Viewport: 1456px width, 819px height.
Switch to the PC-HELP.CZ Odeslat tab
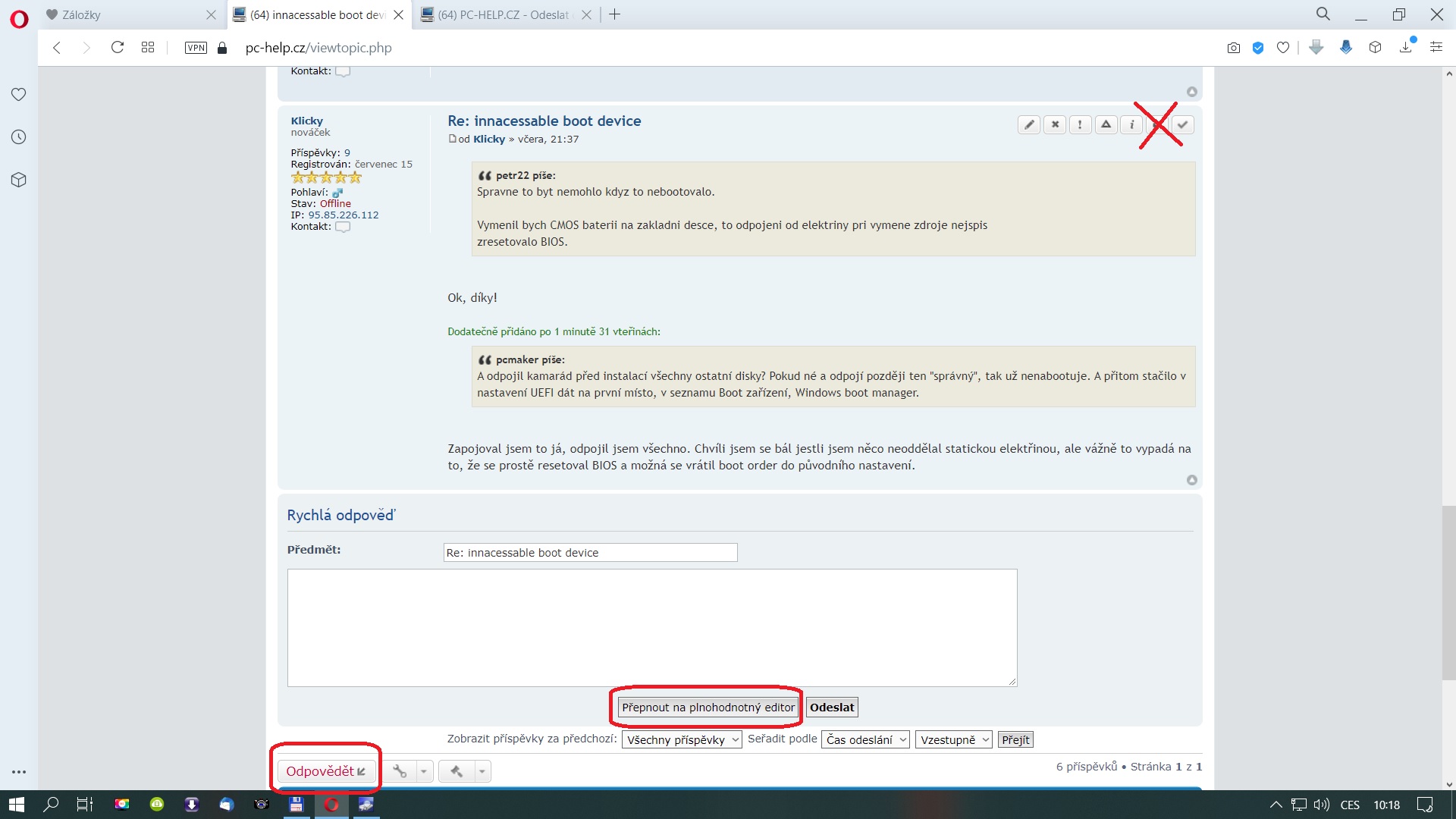tap(500, 14)
